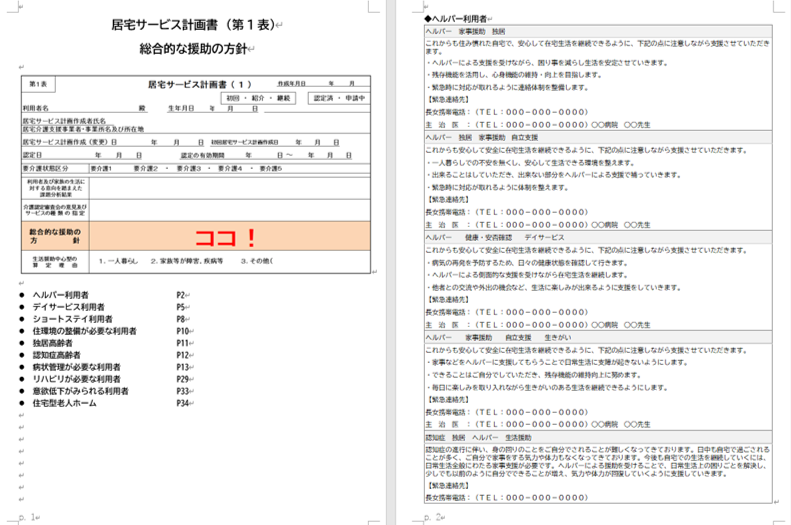Viewport: 791px width, 525px height.
Task: Click the 'ヘルパー利用者' index entry on page 1
Action: [61, 295]
